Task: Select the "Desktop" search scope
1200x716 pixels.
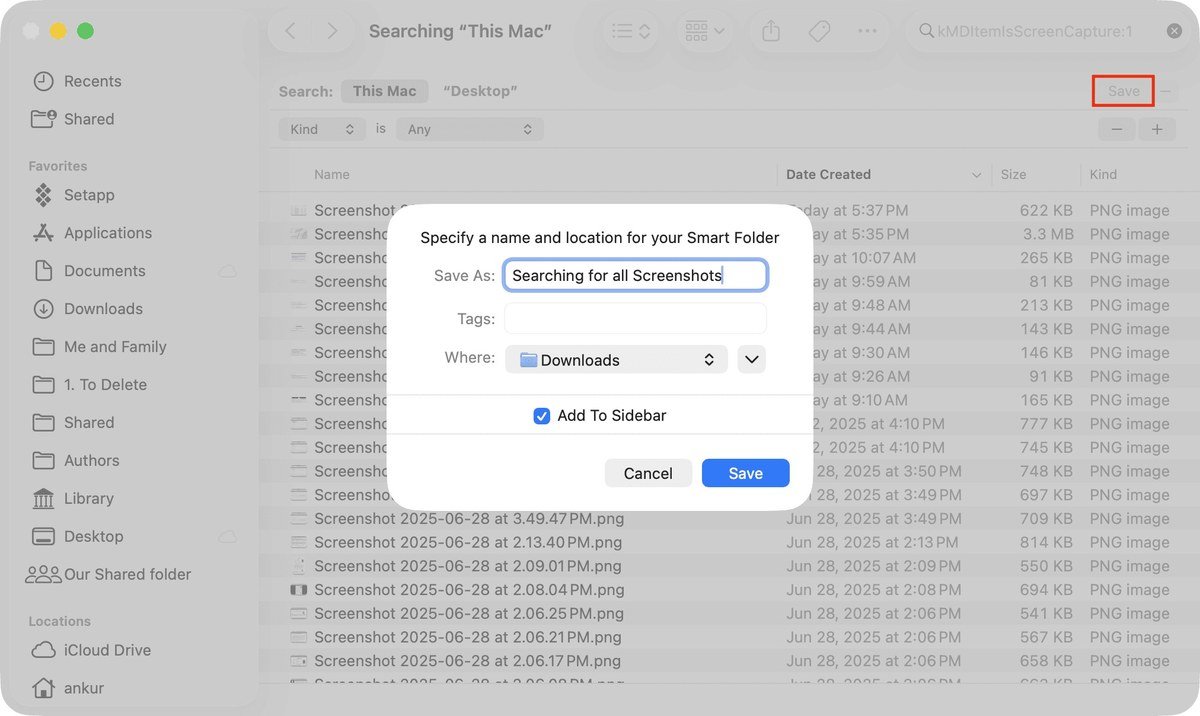Action: tap(480, 91)
